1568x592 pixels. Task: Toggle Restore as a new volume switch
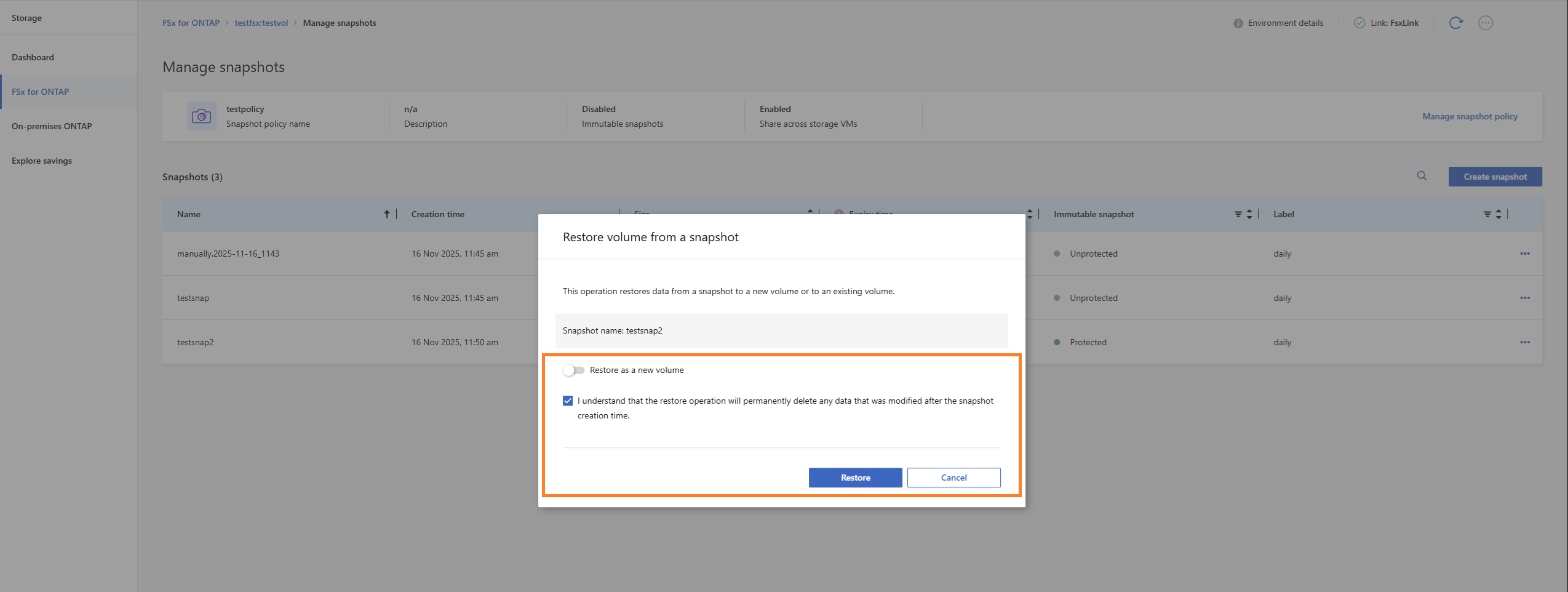click(573, 370)
